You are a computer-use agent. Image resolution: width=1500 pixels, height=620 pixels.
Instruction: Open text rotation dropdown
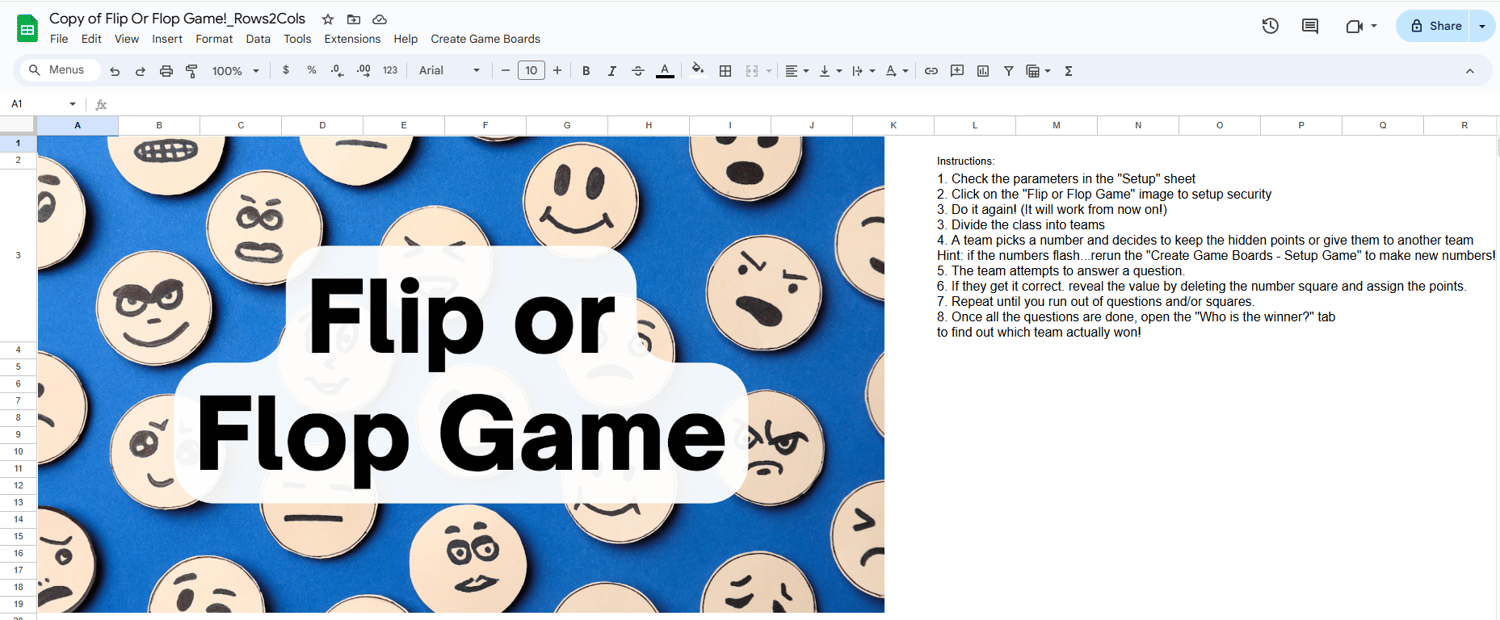pyautogui.click(x=897, y=71)
